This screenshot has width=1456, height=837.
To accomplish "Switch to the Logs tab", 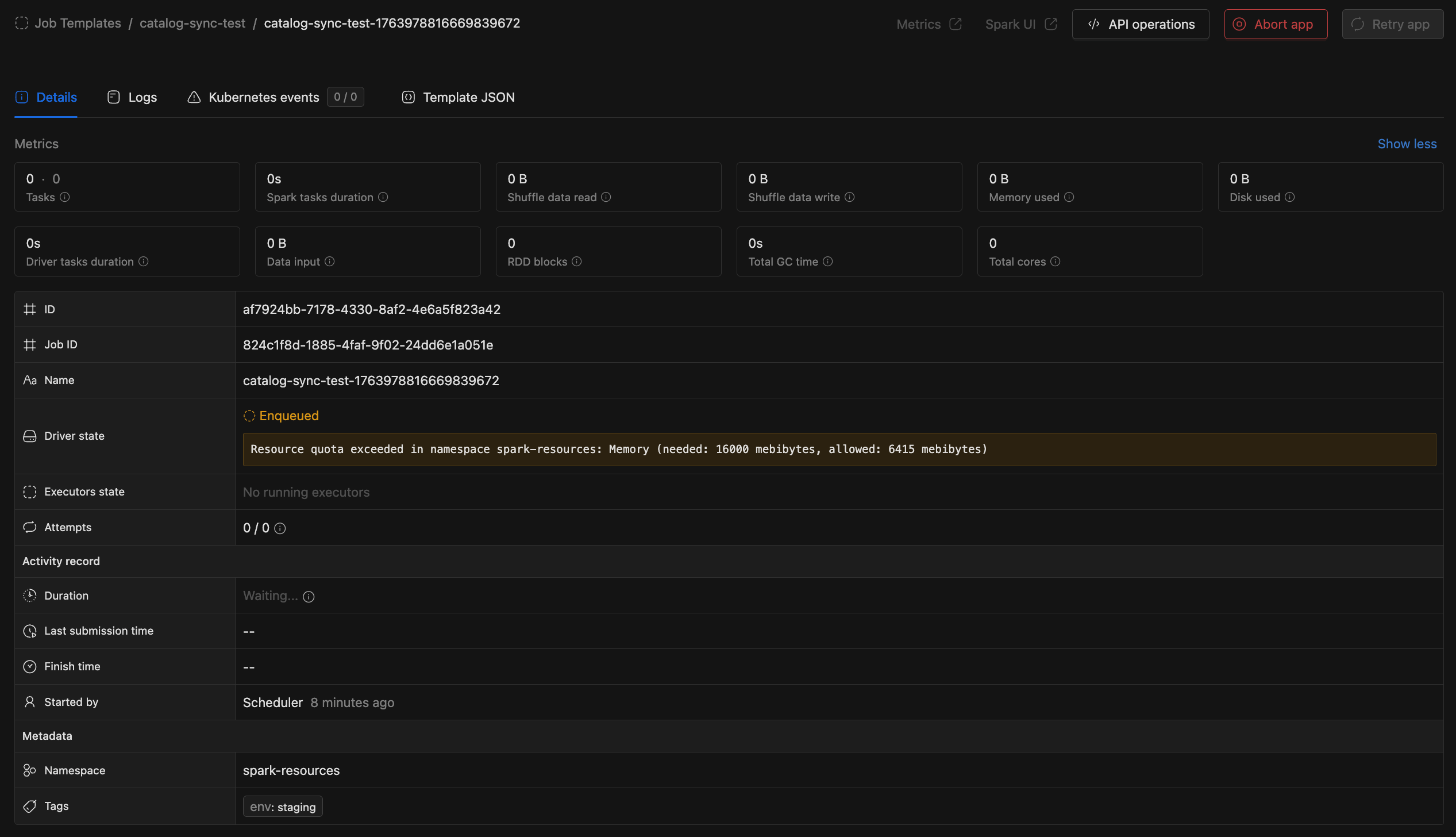I will [142, 97].
